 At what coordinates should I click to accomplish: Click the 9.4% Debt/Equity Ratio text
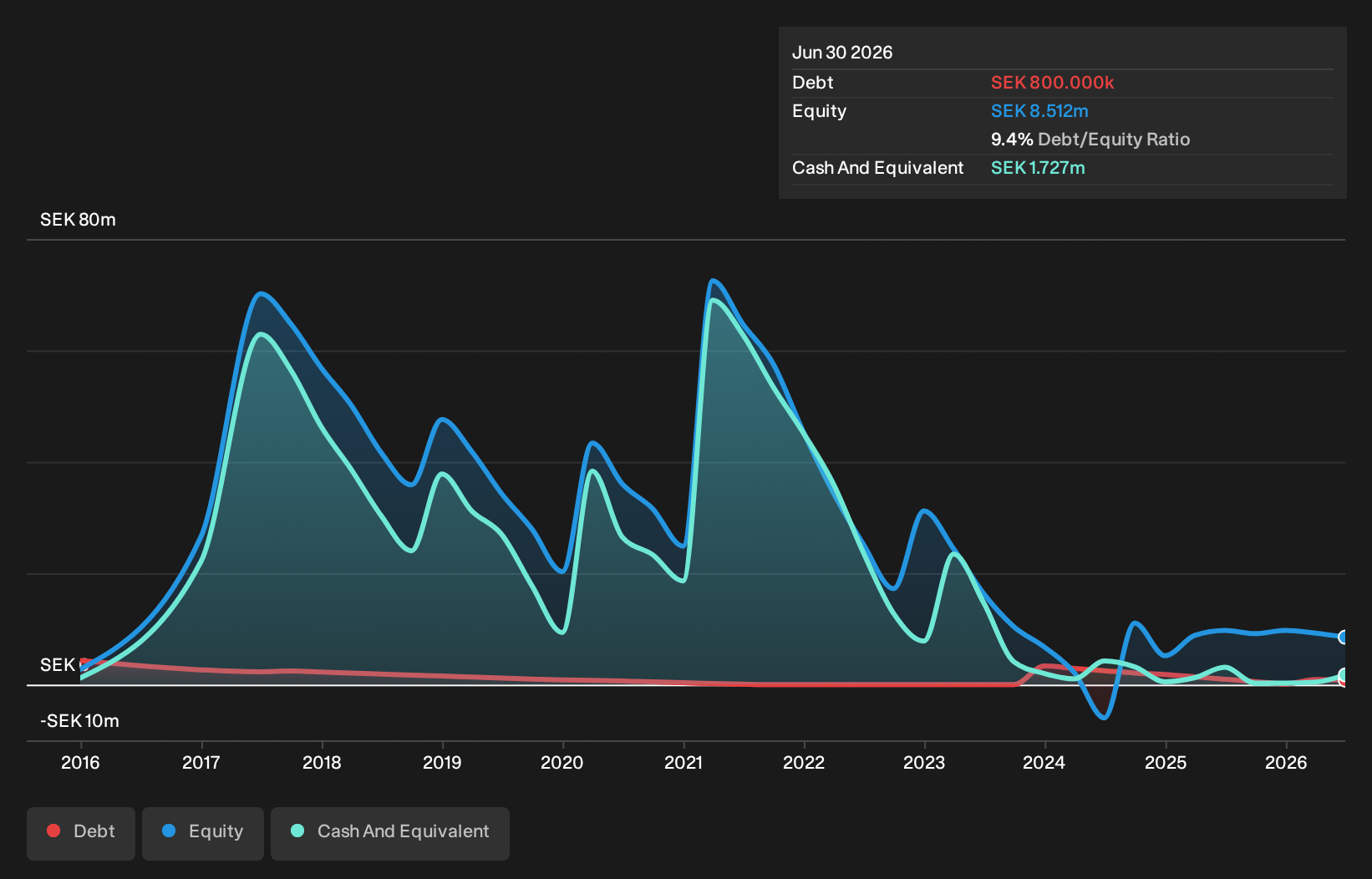coord(1090,140)
